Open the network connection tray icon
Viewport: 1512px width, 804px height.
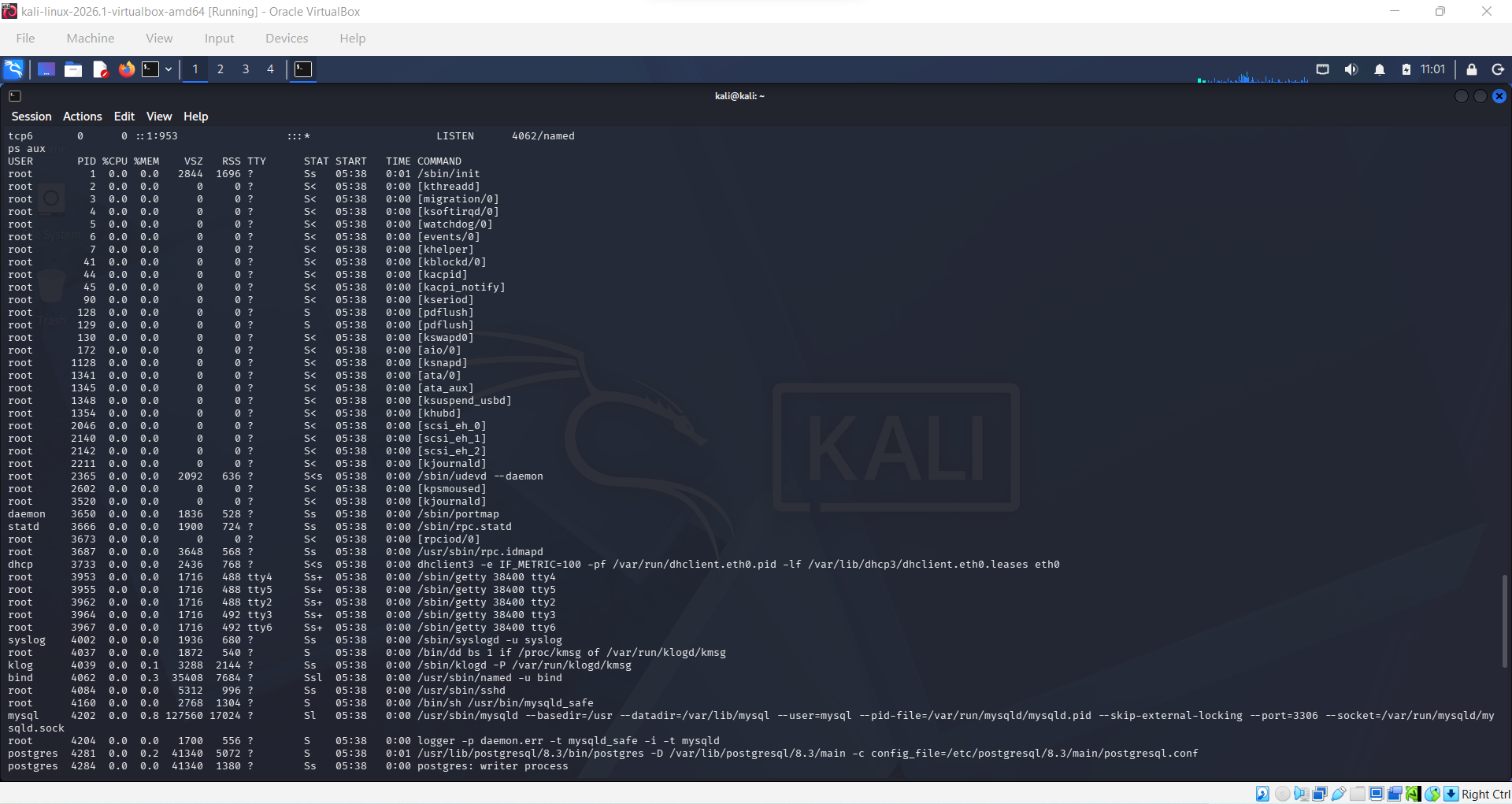click(x=1323, y=69)
